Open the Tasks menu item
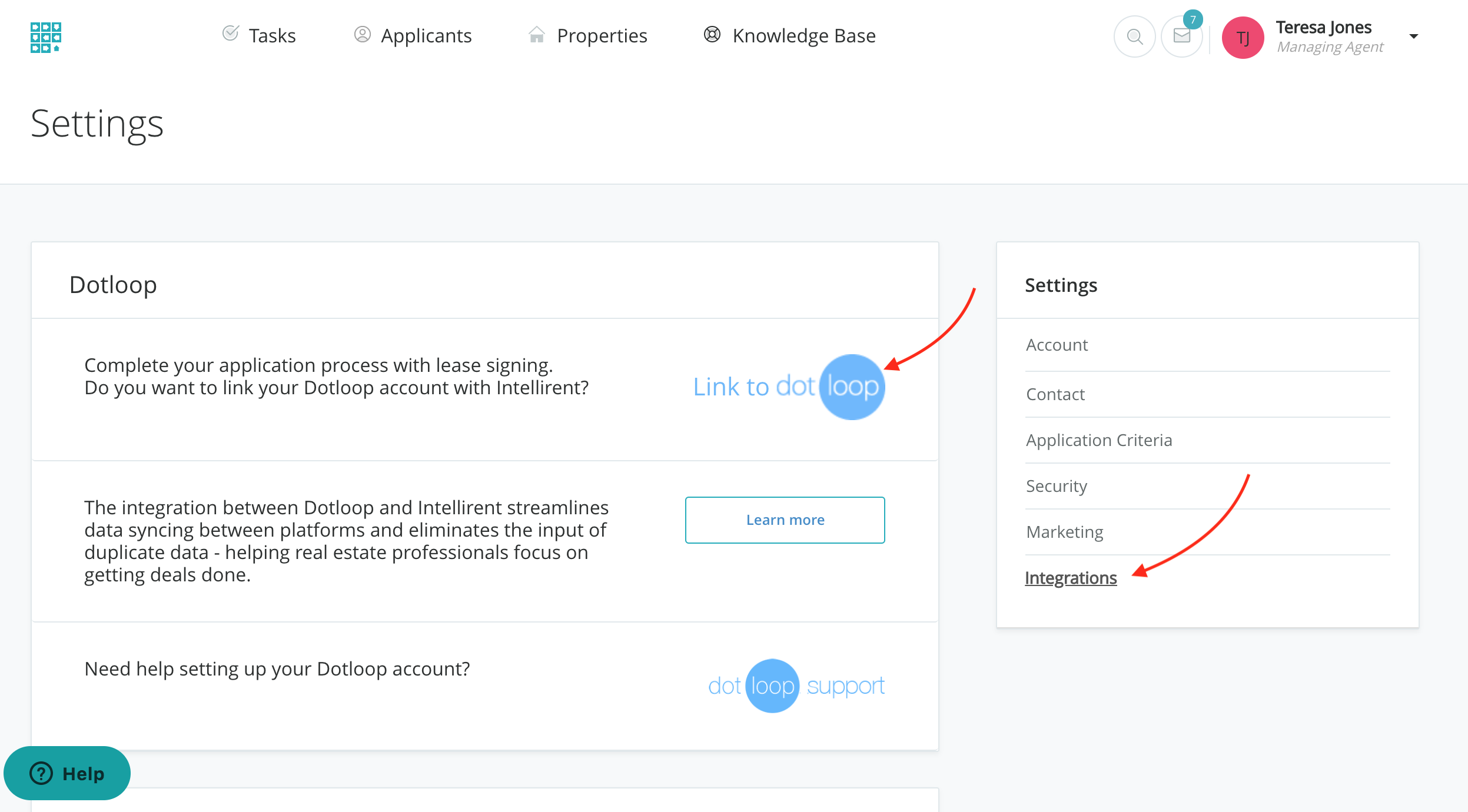 tap(272, 36)
